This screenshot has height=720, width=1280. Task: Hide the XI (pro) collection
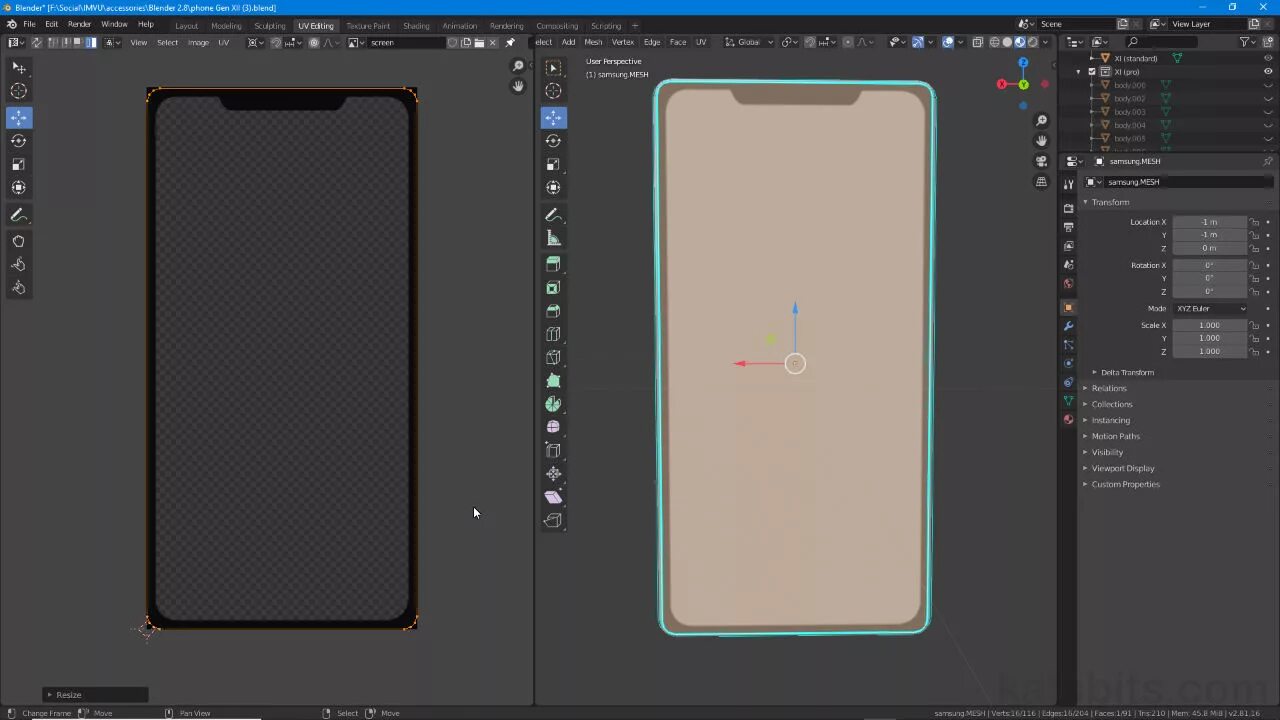pyautogui.click(x=1268, y=72)
